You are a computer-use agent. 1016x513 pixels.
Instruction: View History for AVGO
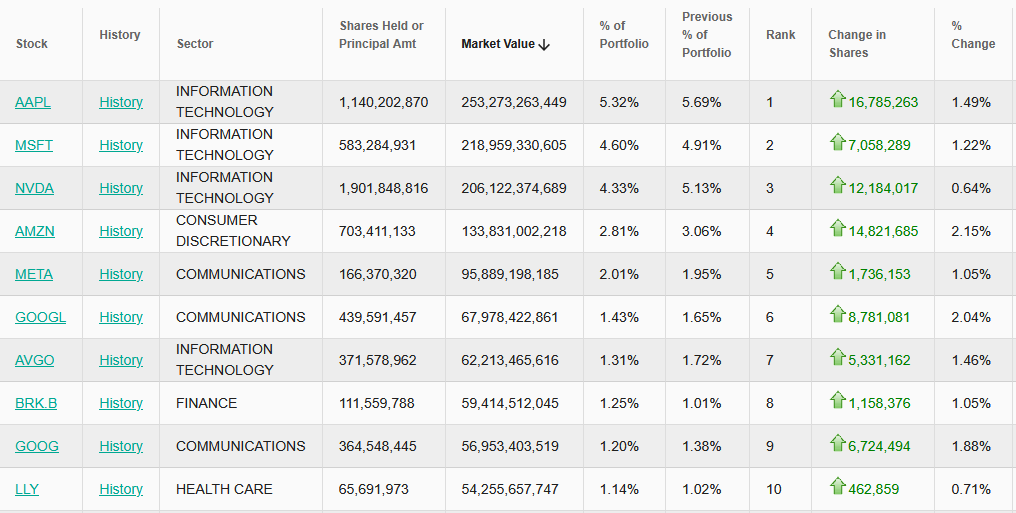pos(121,360)
